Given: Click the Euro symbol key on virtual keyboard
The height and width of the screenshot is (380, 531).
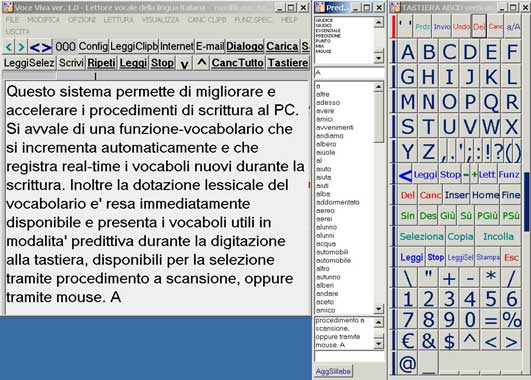Looking at the screenshot, I should click(407, 341).
